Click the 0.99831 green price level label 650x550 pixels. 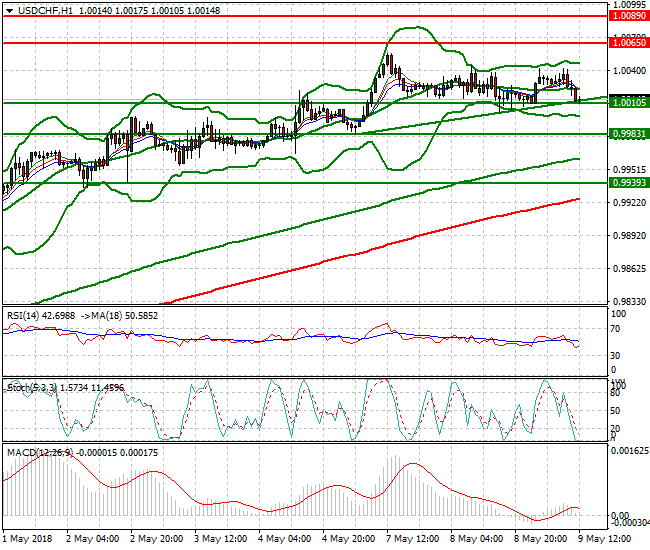click(x=629, y=134)
